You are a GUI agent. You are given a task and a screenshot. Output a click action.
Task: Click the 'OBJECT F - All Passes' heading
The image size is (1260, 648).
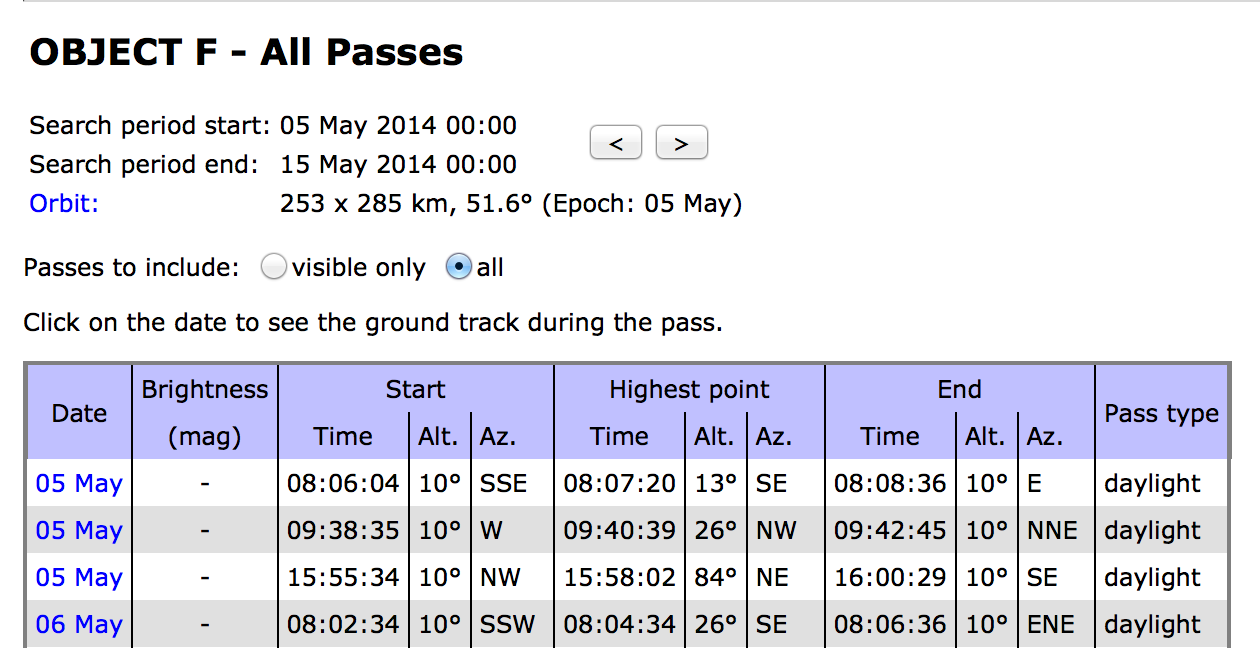tap(246, 52)
